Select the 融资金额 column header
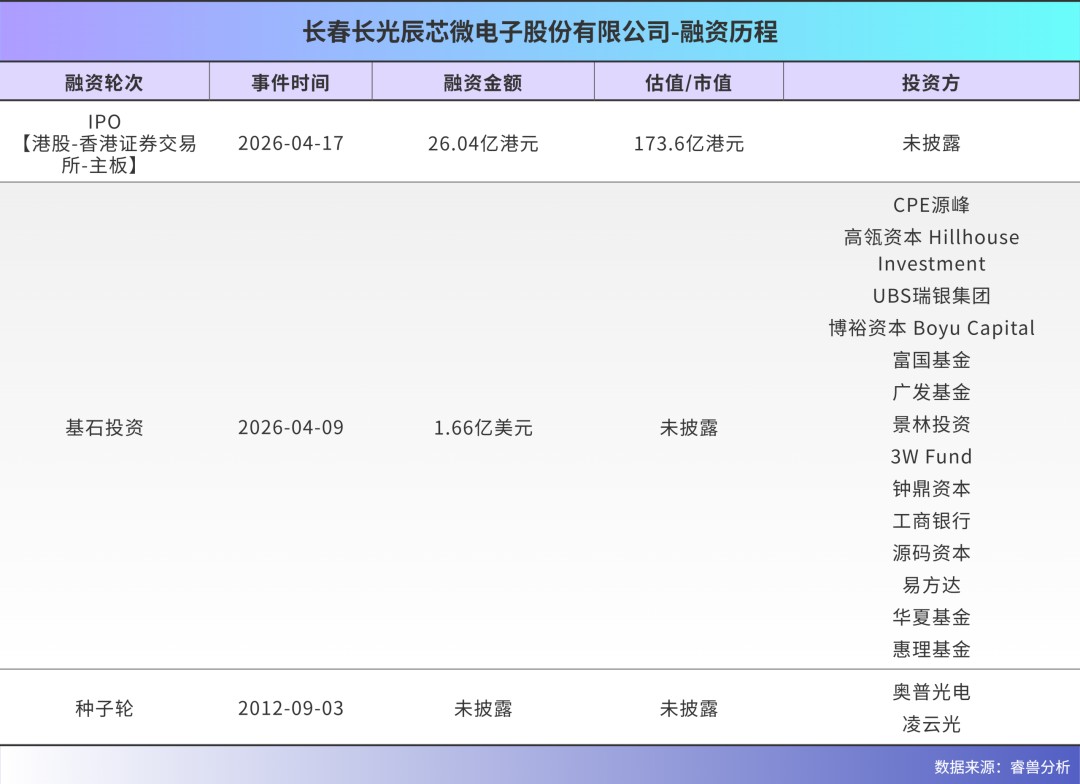This screenshot has height=784, width=1080. 483,83
